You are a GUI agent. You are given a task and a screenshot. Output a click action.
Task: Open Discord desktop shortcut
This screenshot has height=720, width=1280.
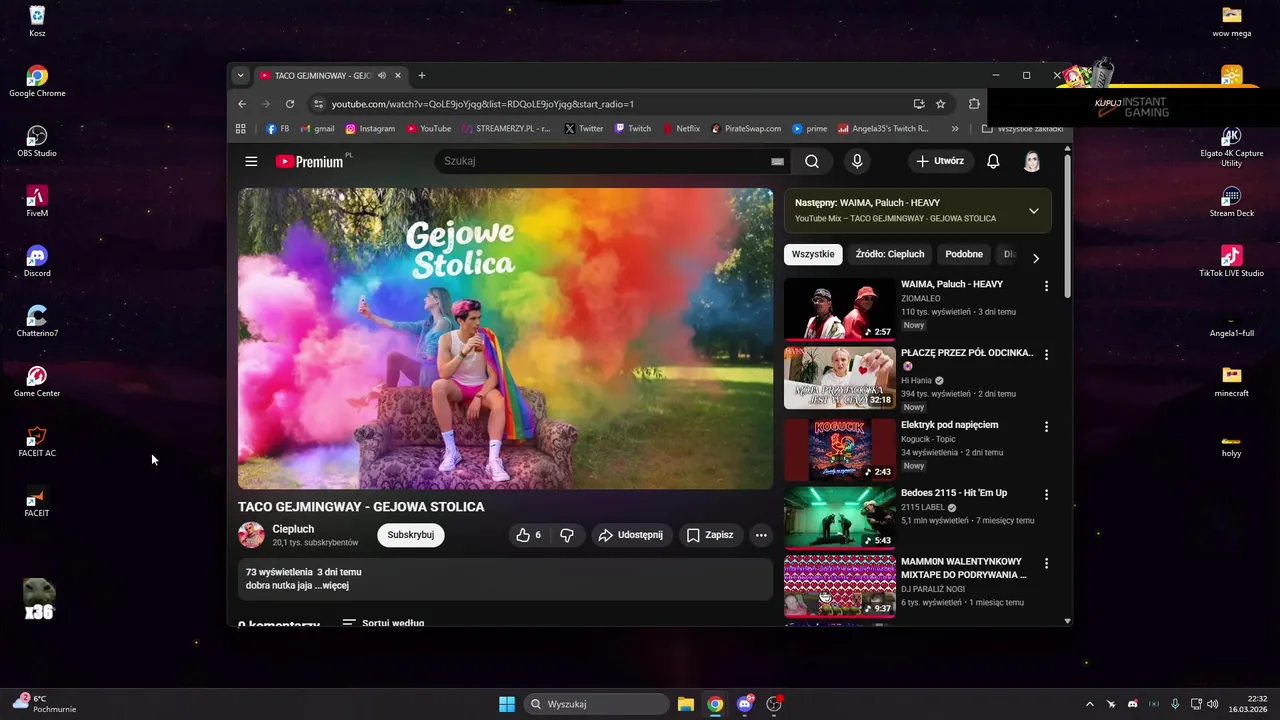click(x=37, y=261)
